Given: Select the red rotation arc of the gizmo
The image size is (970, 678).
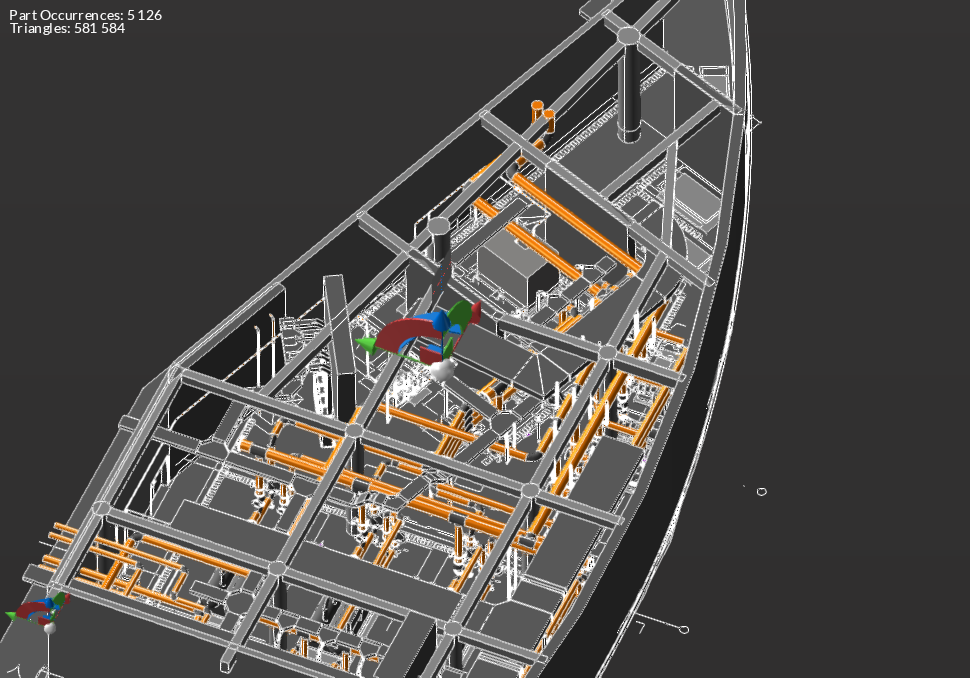Looking at the screenshot, I should tap(398, 330).
